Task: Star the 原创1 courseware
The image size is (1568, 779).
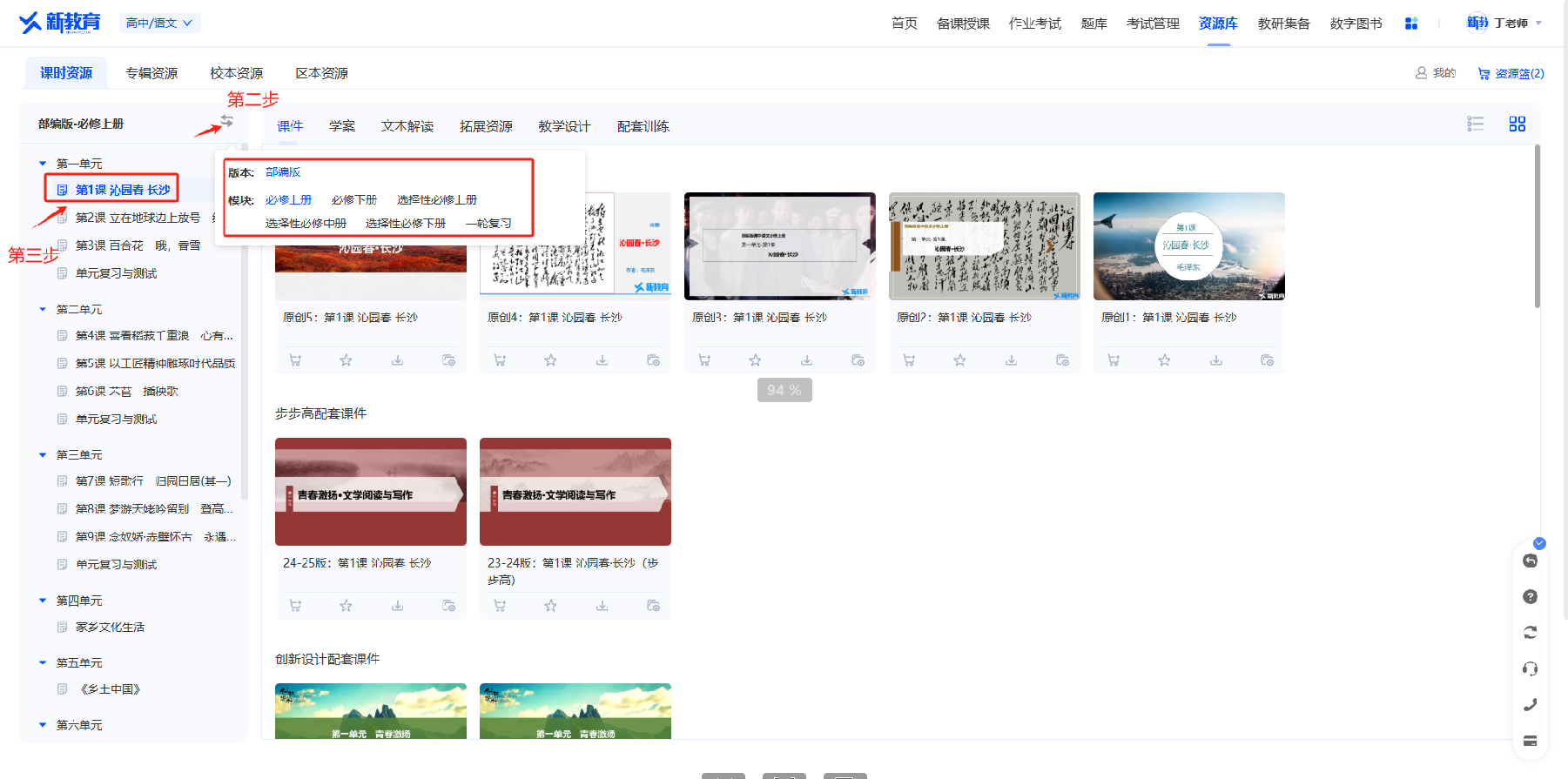Action: pyautogui.click(x=1164, y=360)
